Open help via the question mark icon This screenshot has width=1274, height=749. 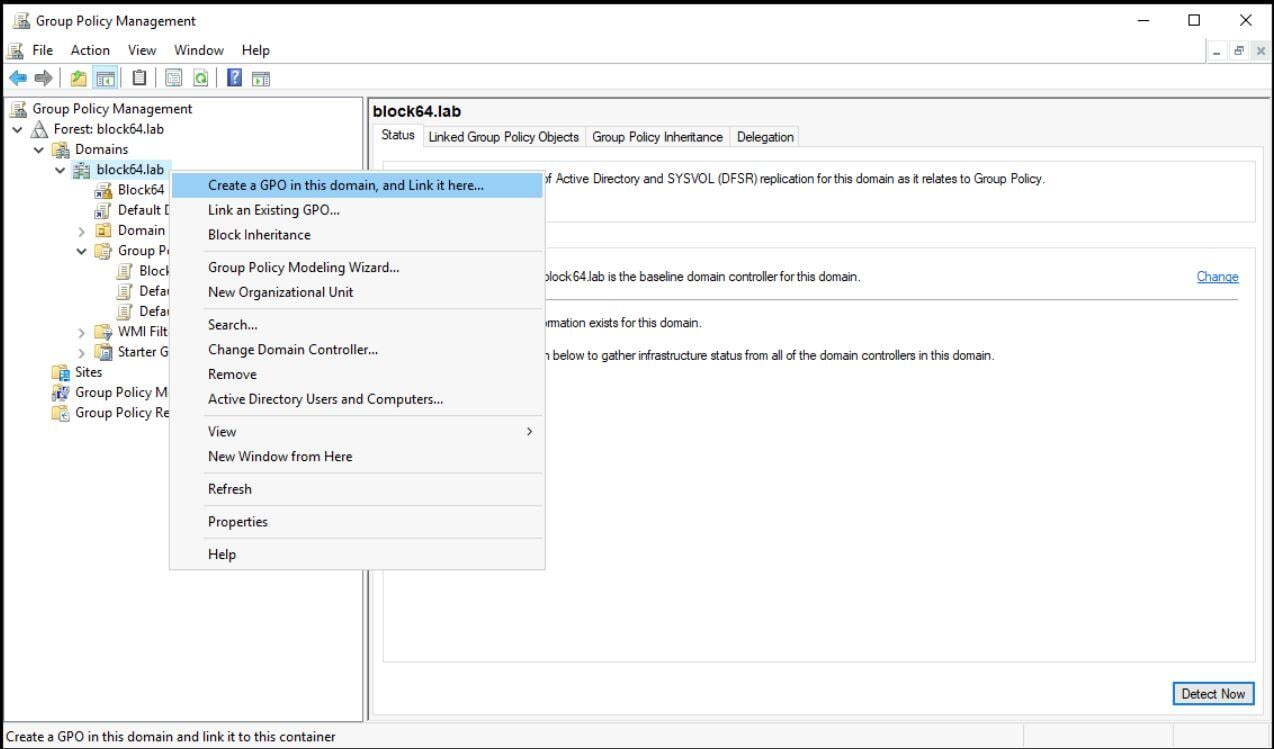point(234,77)
